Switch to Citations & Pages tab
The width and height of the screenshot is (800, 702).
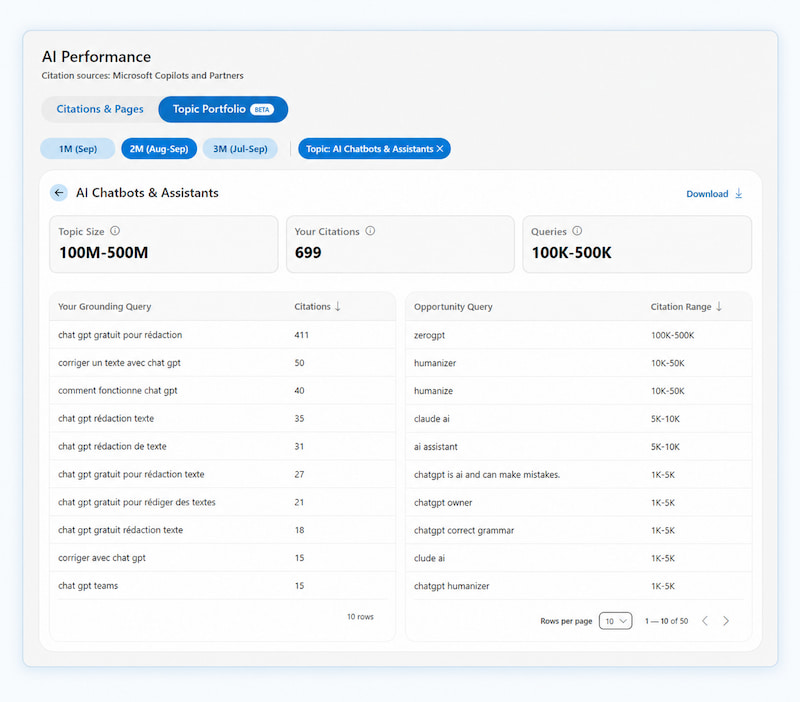(x=100, y=109)
